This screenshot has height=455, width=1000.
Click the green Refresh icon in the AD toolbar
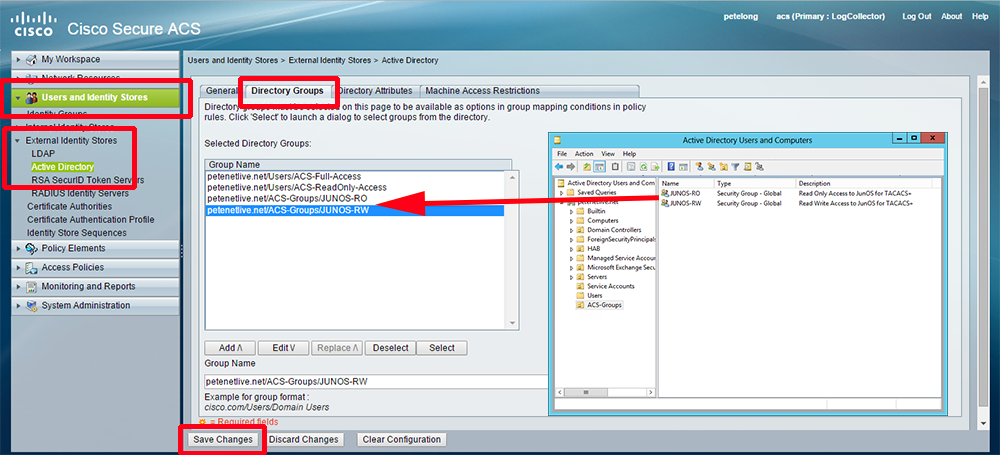643,167
